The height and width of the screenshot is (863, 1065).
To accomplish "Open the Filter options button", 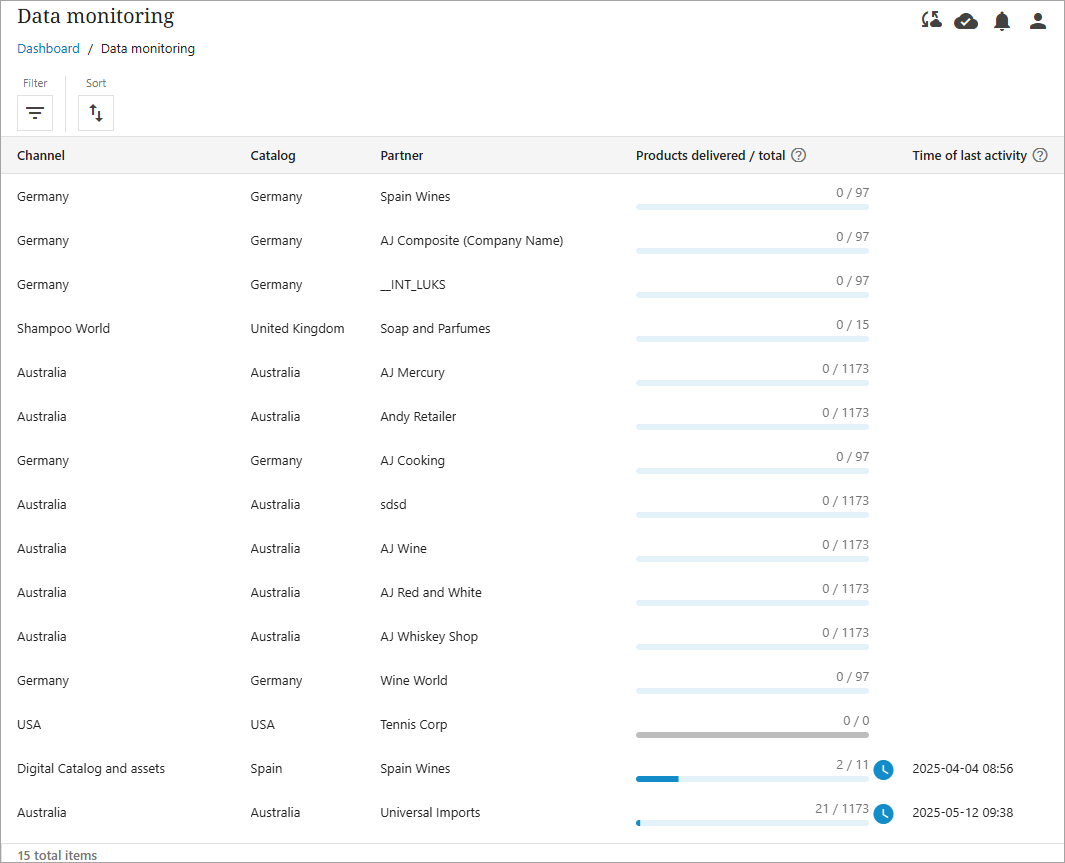I will 35,113.
